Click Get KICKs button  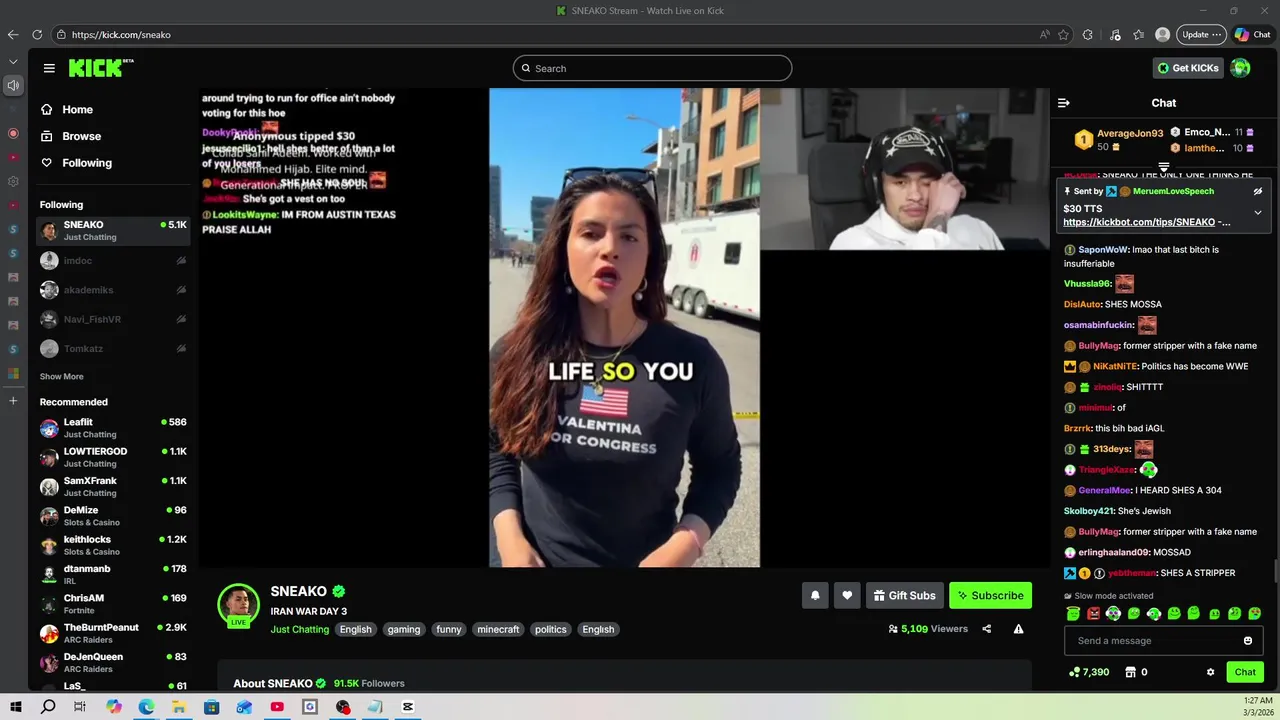(x=1188, y=68)
